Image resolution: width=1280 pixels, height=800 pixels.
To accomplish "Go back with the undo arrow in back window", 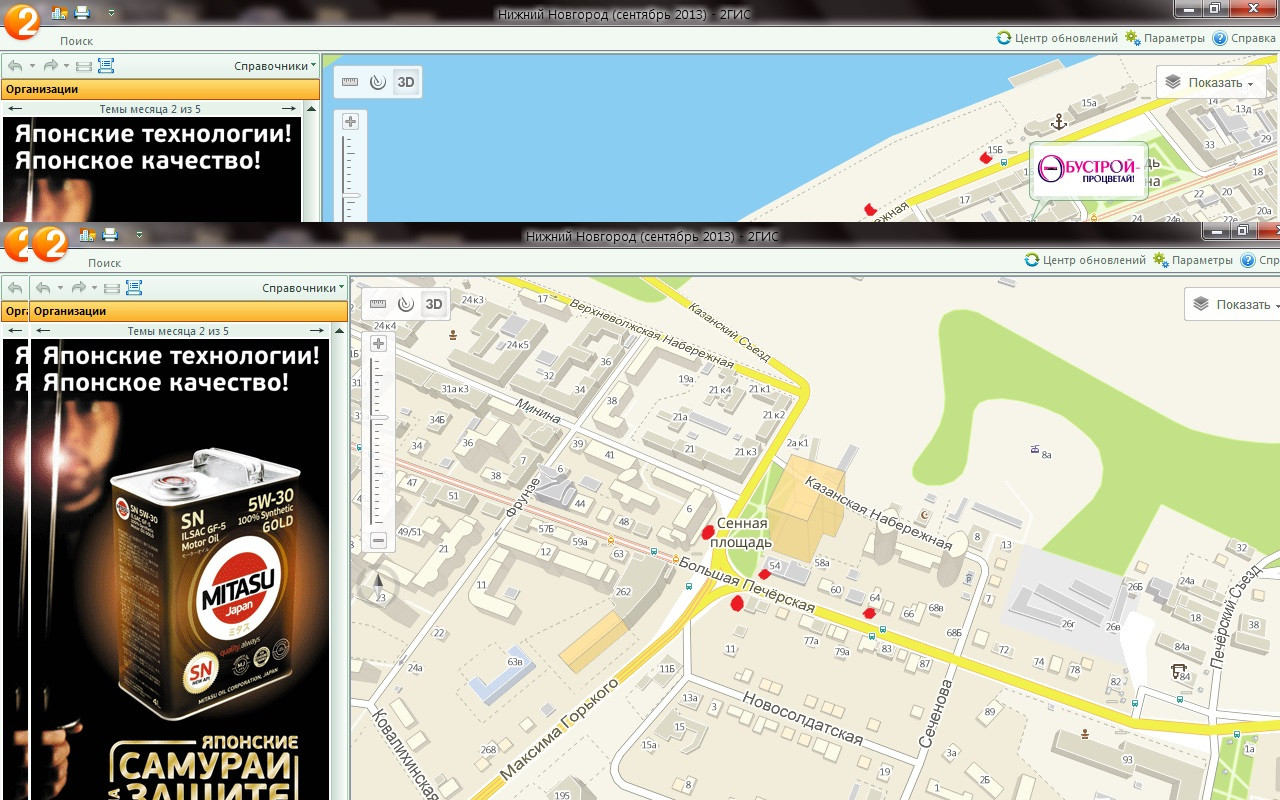I will (15, 66).
